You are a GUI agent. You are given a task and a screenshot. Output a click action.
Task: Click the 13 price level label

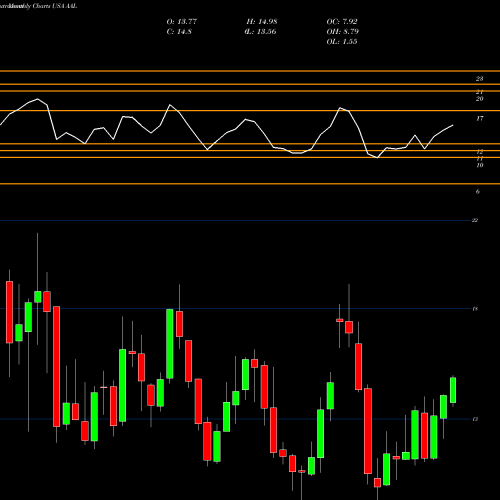pyautogui.click(x=475, y=419)
